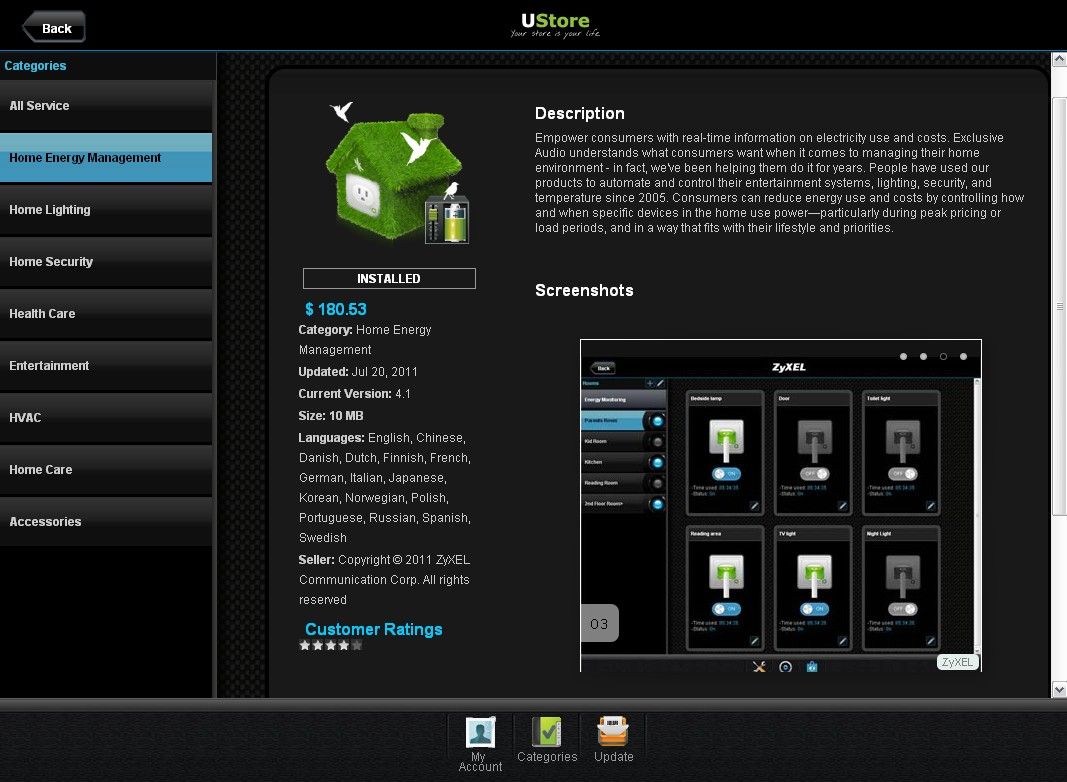The height and width of the screenshot is (782, 1067).
Task: Choose the Home Security category
Action: click(106, 262)
